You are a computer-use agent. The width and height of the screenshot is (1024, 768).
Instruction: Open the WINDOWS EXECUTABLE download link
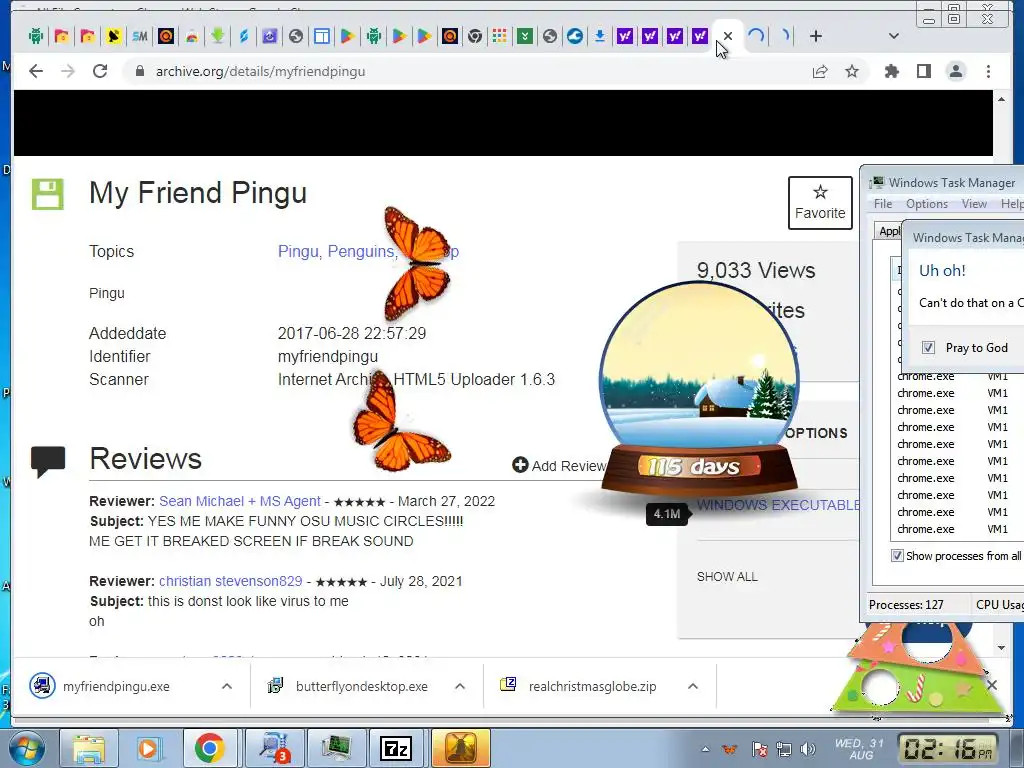tap(778, 505)
